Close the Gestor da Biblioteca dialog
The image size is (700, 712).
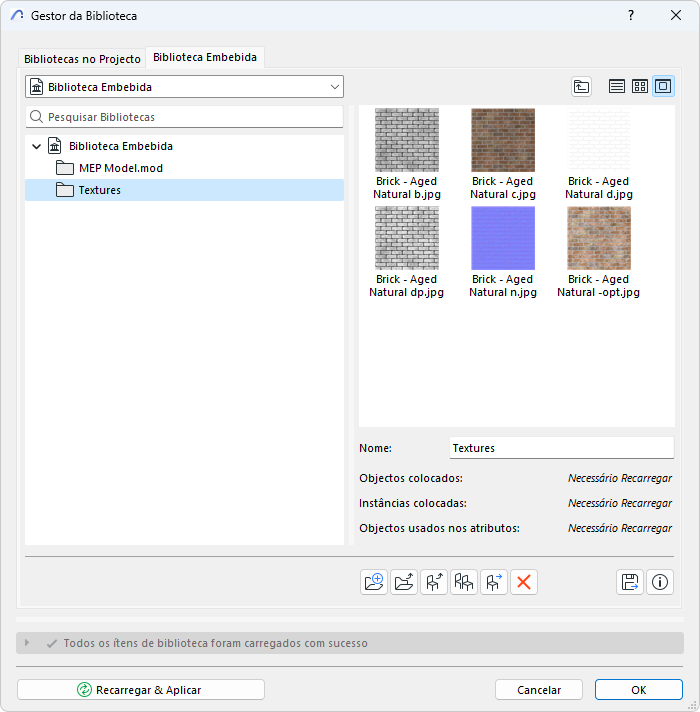point(675,15)
